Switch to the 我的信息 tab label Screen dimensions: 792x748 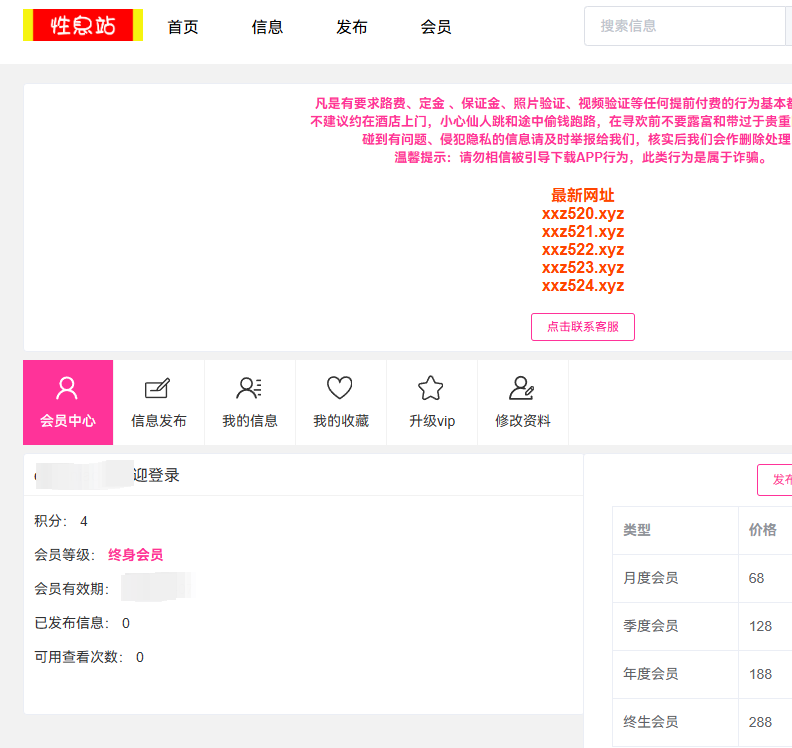[x=250, y=421]
